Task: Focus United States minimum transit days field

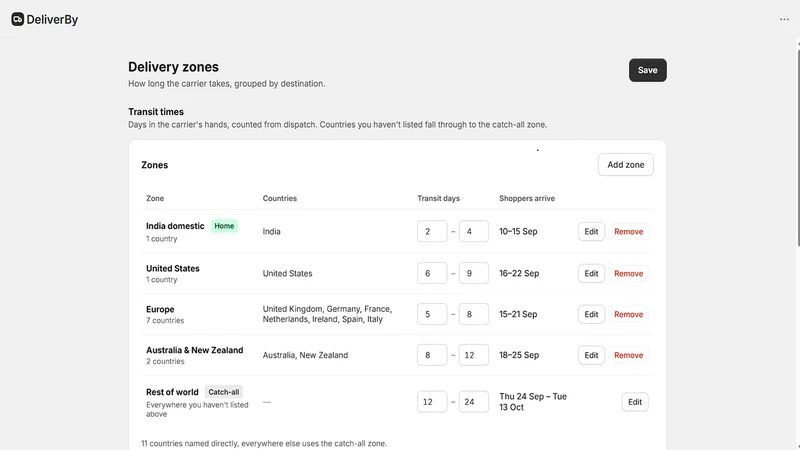Action: pyautogui.click(x=432, y=273)
